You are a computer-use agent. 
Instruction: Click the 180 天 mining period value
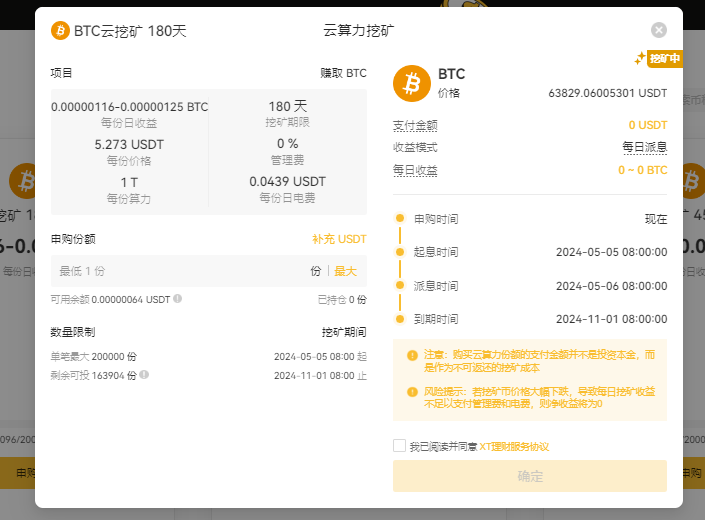[x=288, y=106]
